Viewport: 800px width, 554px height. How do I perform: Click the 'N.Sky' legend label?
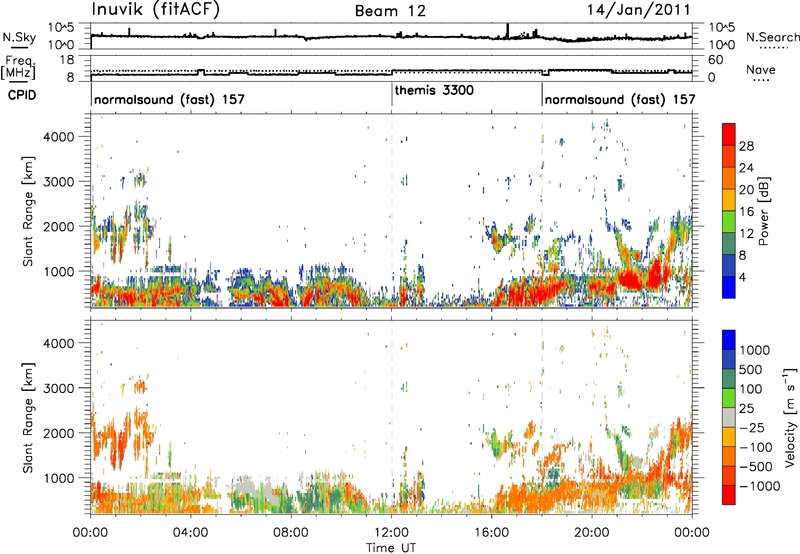click(x=19, y=37)
